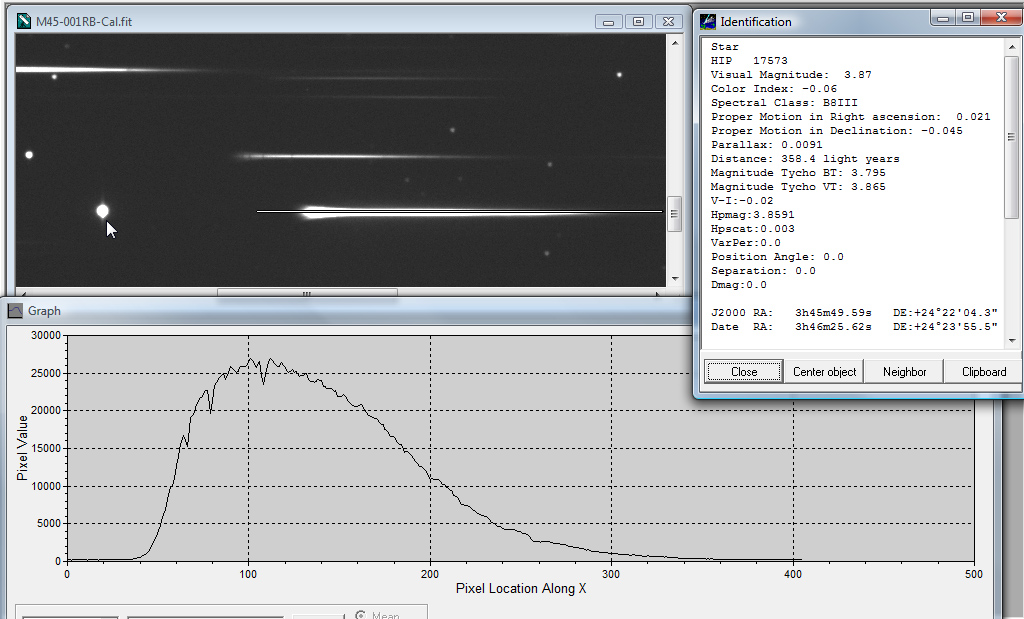Click the 'Star' heading in Identification
This screenshot has width=1024, height=619.
pos(725,47)
